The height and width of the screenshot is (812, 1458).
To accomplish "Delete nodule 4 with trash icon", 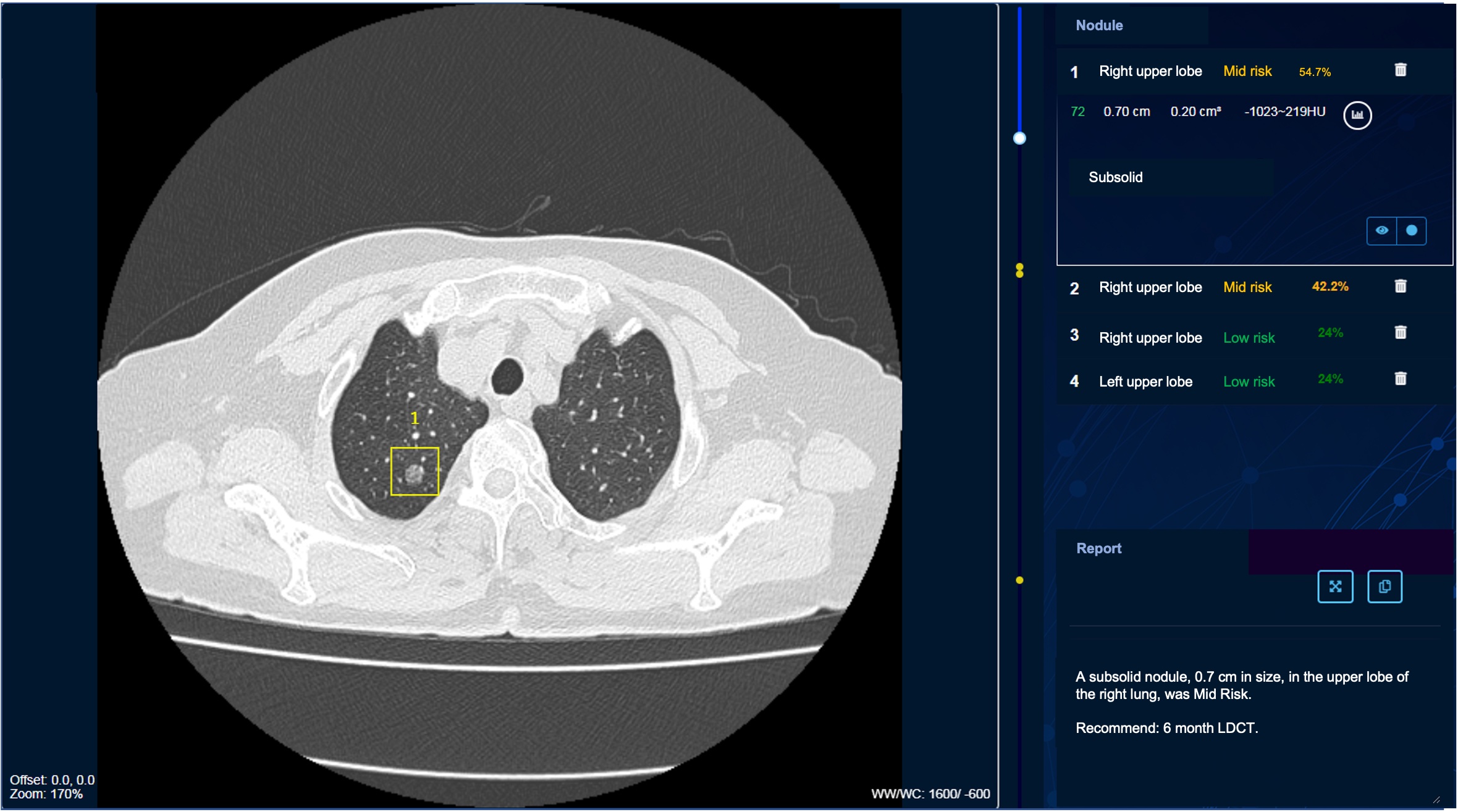I will tap(1400, 379).
